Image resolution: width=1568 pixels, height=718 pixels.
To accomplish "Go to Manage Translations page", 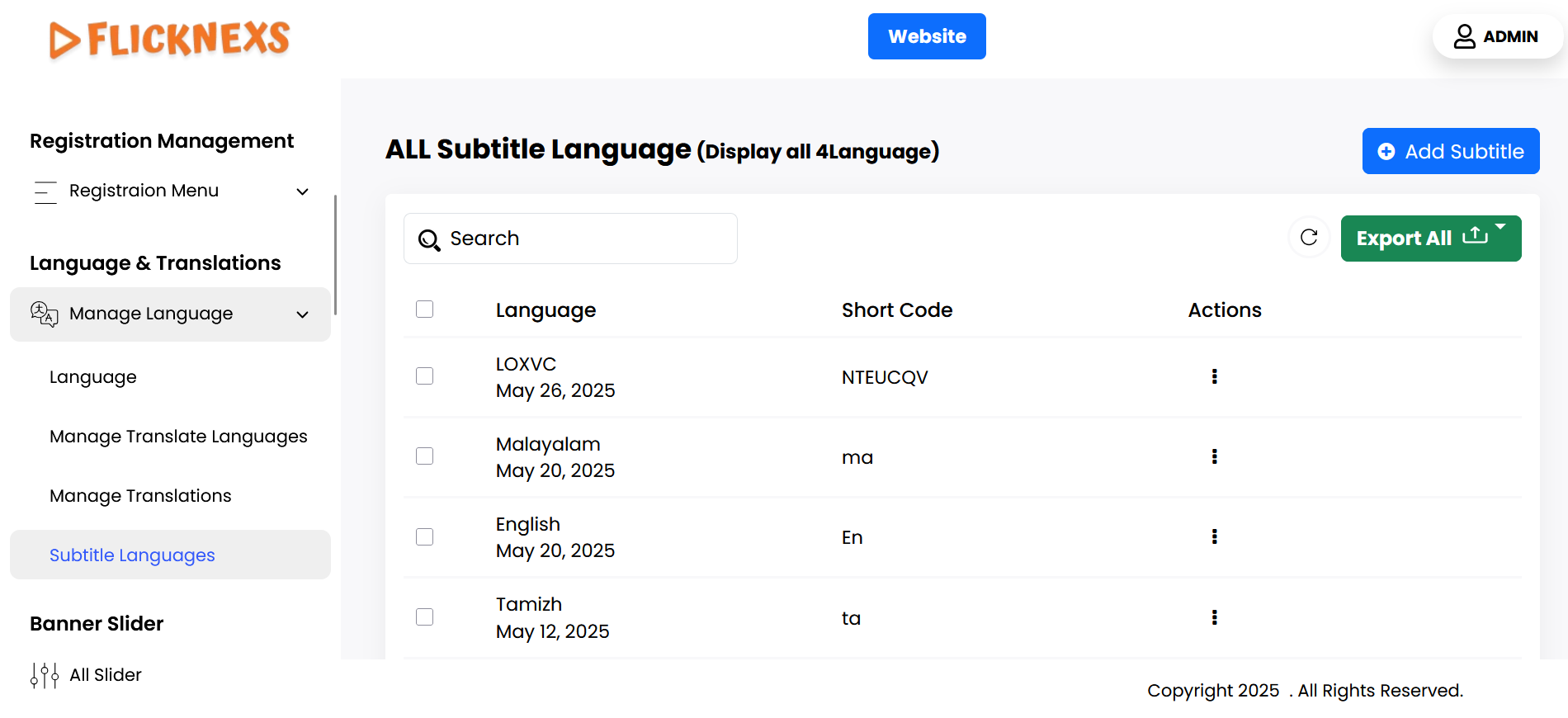I will click(140, 496).
